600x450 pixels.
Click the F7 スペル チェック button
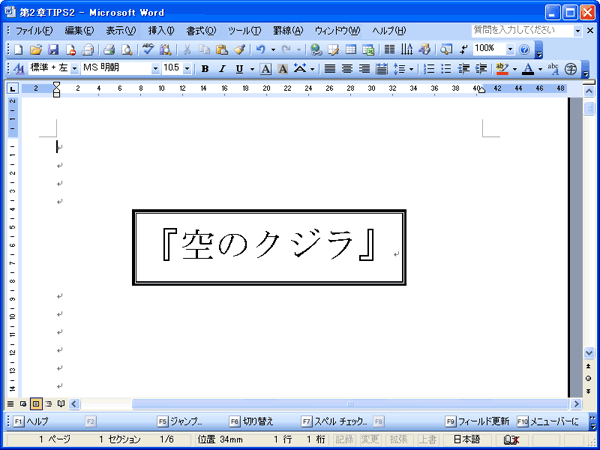[x=335, y=422]
